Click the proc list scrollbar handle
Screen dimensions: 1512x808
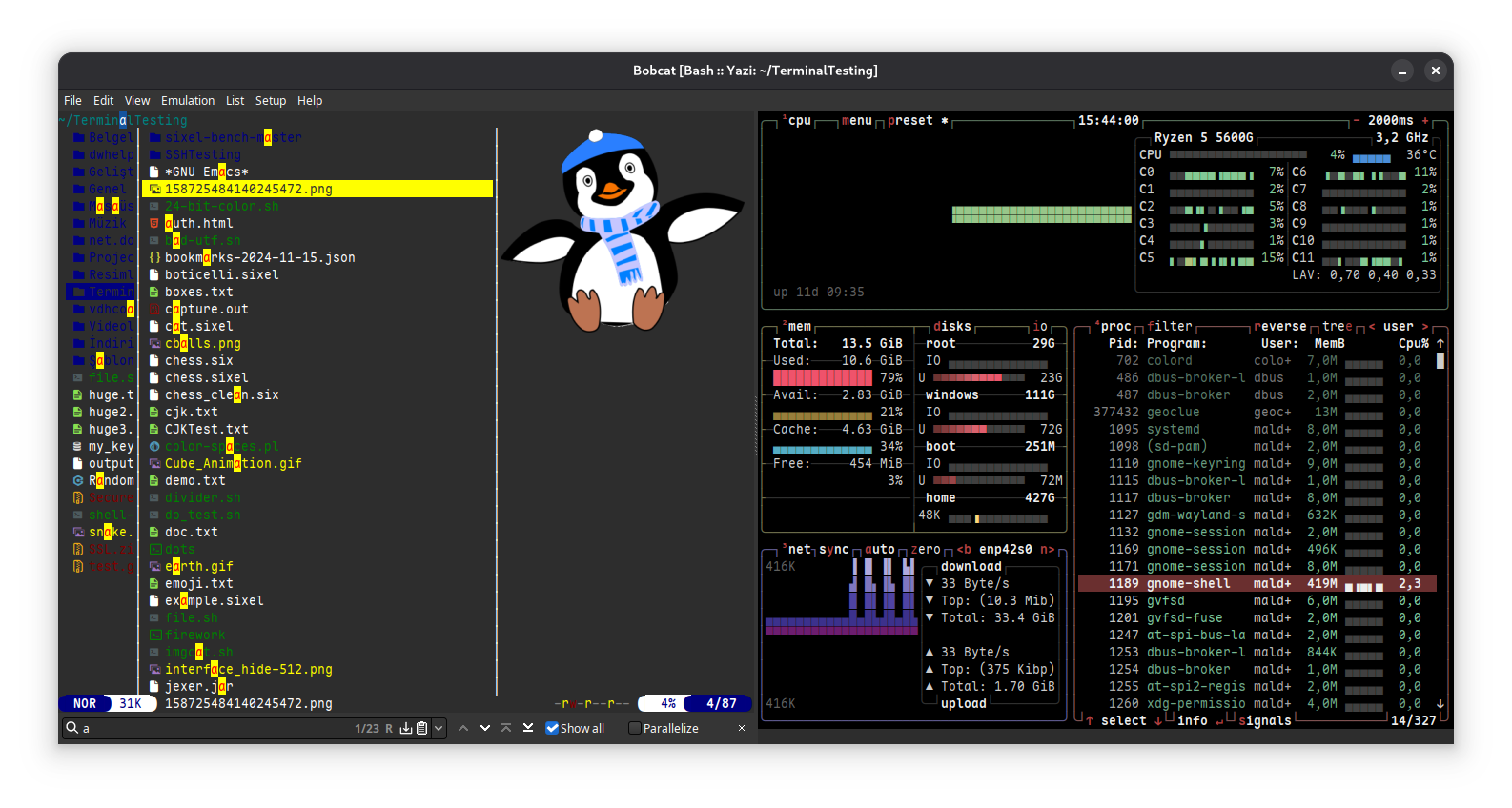1440,360
